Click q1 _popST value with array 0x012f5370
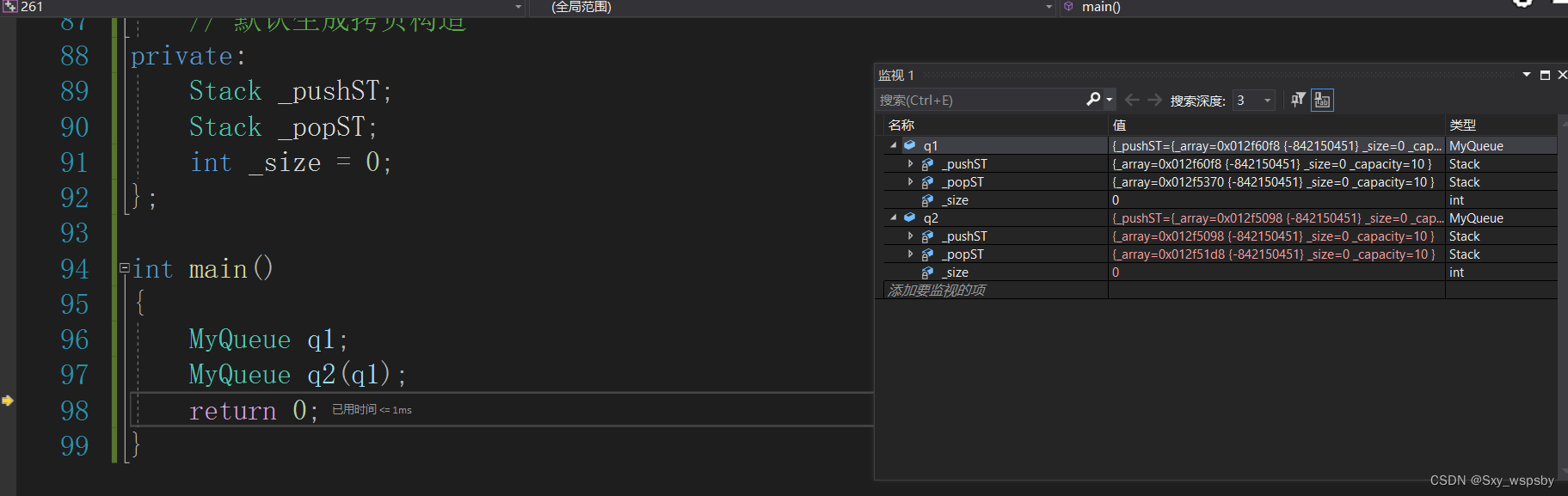Image resolution: width=1568 pixels, height=496 pixels. [1276, 182]
